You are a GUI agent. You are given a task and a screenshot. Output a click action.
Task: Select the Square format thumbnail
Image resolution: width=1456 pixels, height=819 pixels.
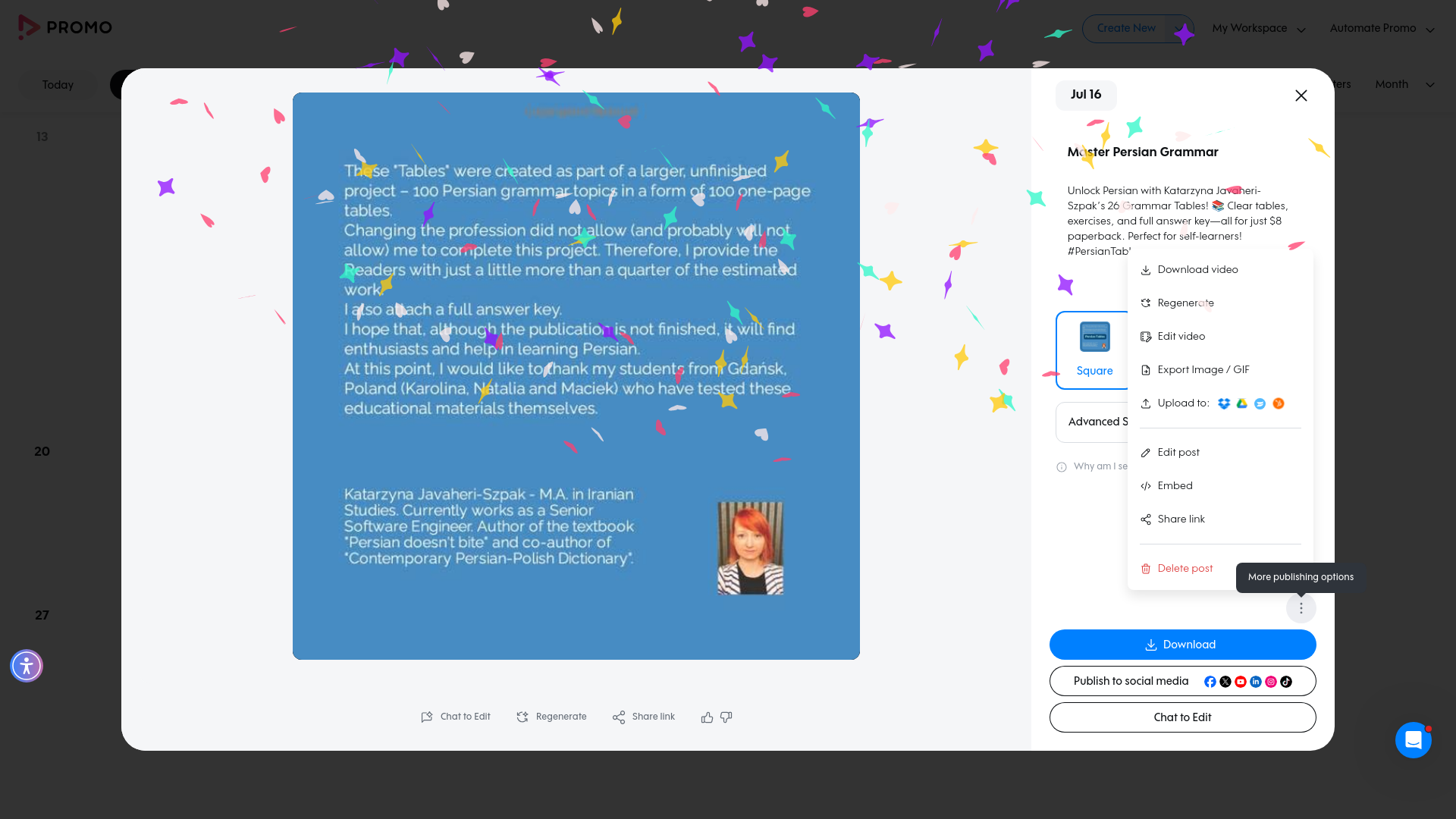click(1094, 350)
